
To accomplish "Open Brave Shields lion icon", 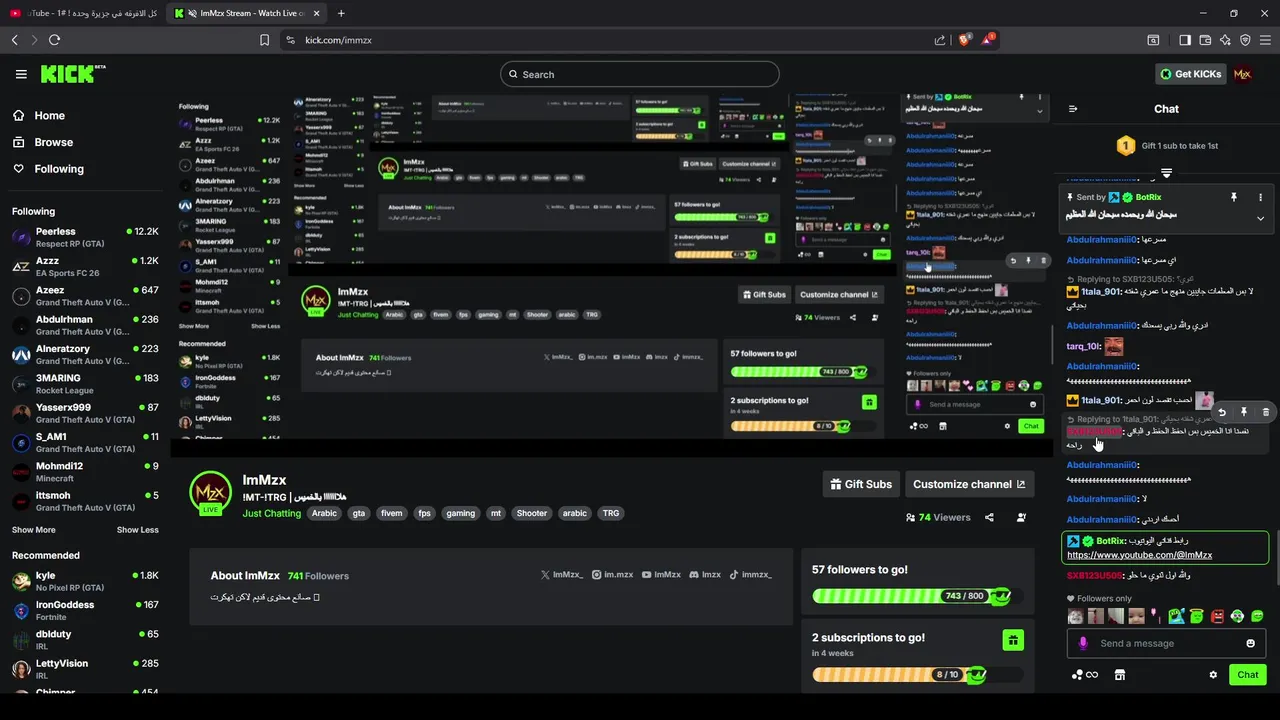I will click(965, 40).
